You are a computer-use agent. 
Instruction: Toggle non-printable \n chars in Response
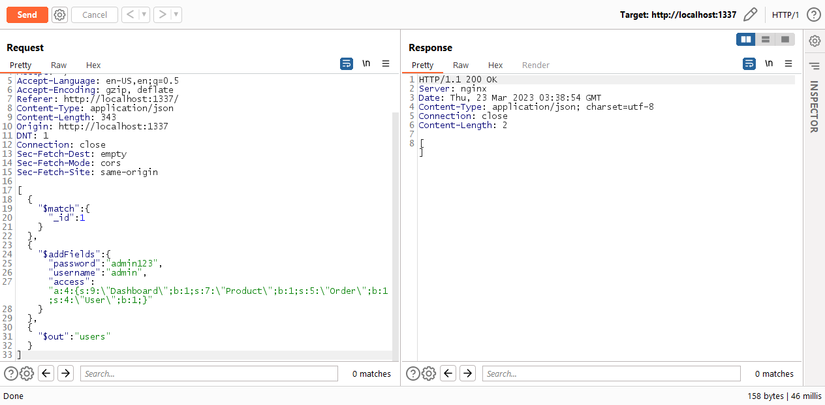(x=769, y=64)
